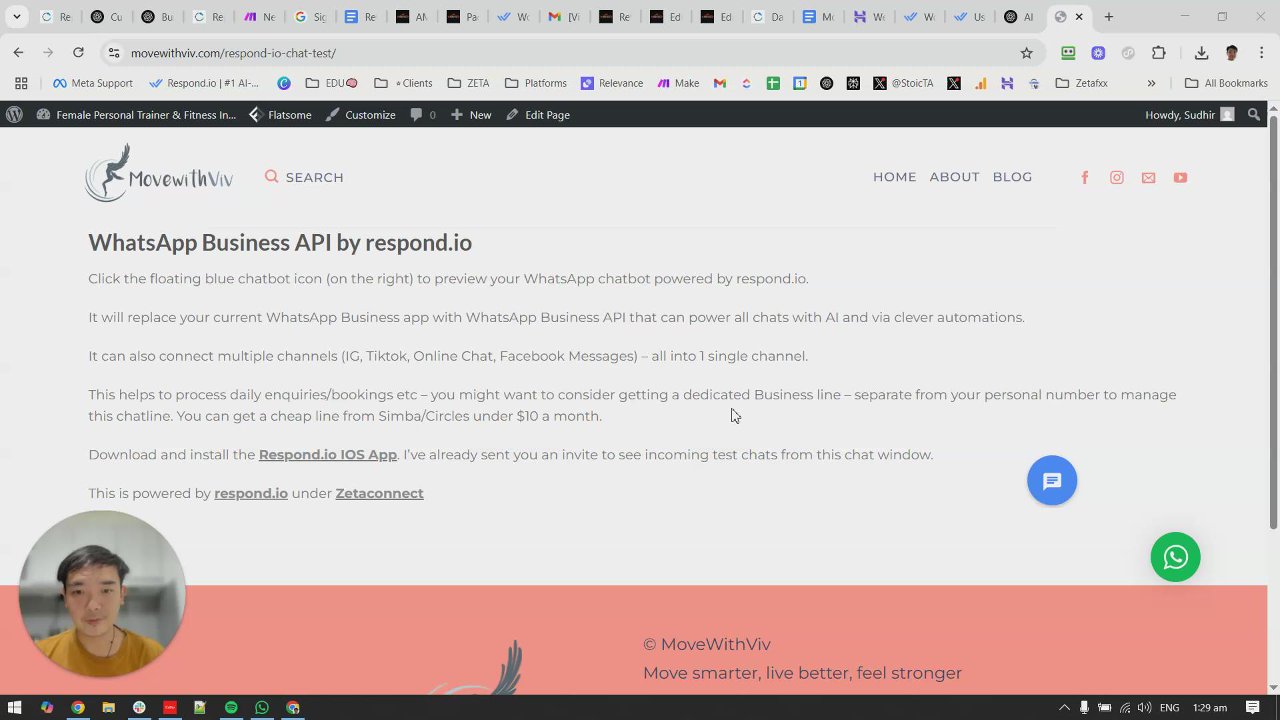
Task: Open the New content admin bar menu
Action: 471,115
